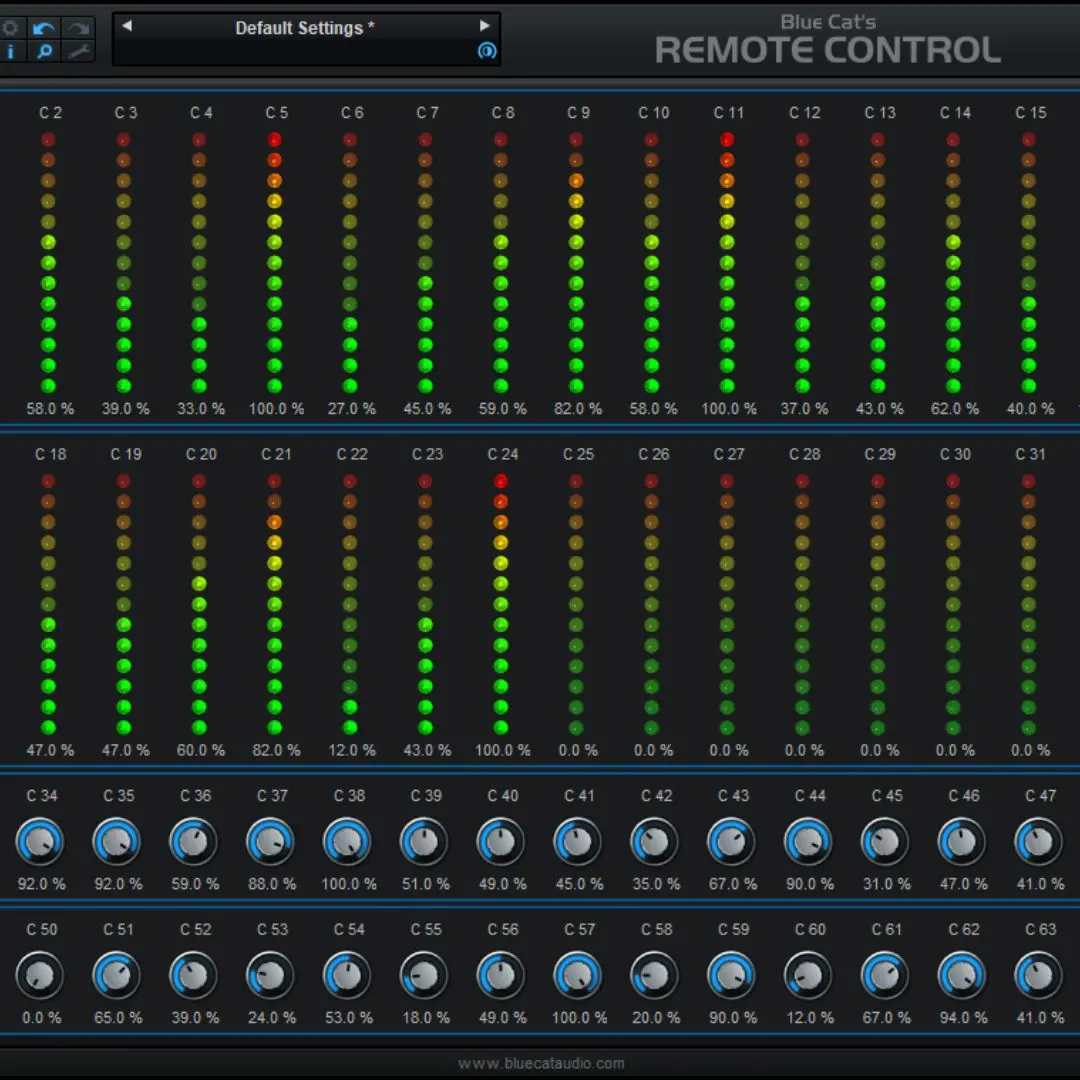Click the C 47 knob

pos(1039,842)
